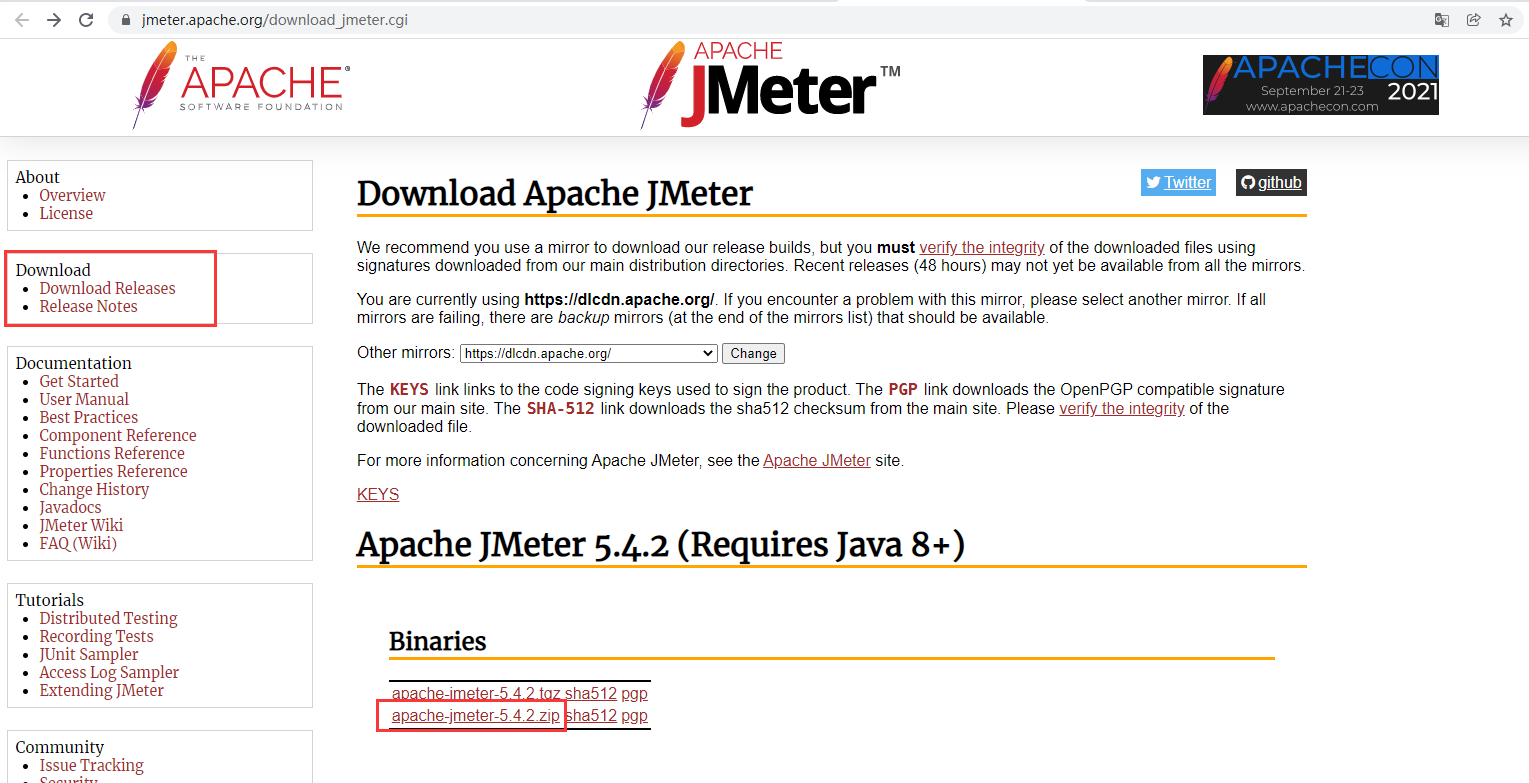Reload the page with the refresh icon
The height and width of the screenshot is (783, 1529).
(x=86, y=20)
